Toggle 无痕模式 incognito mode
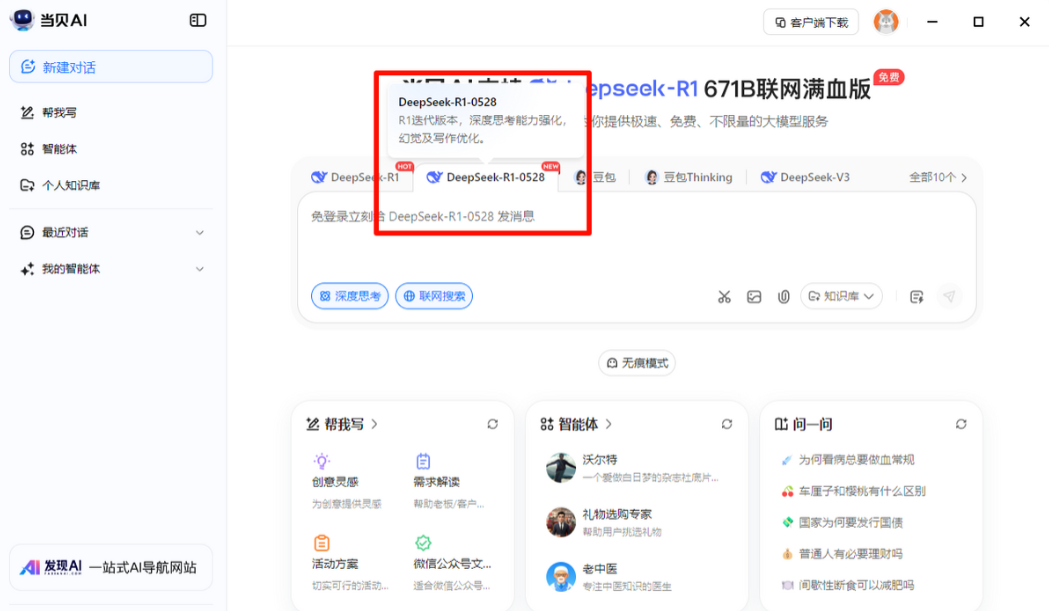Screen dimensions: 1049x611 637,363
